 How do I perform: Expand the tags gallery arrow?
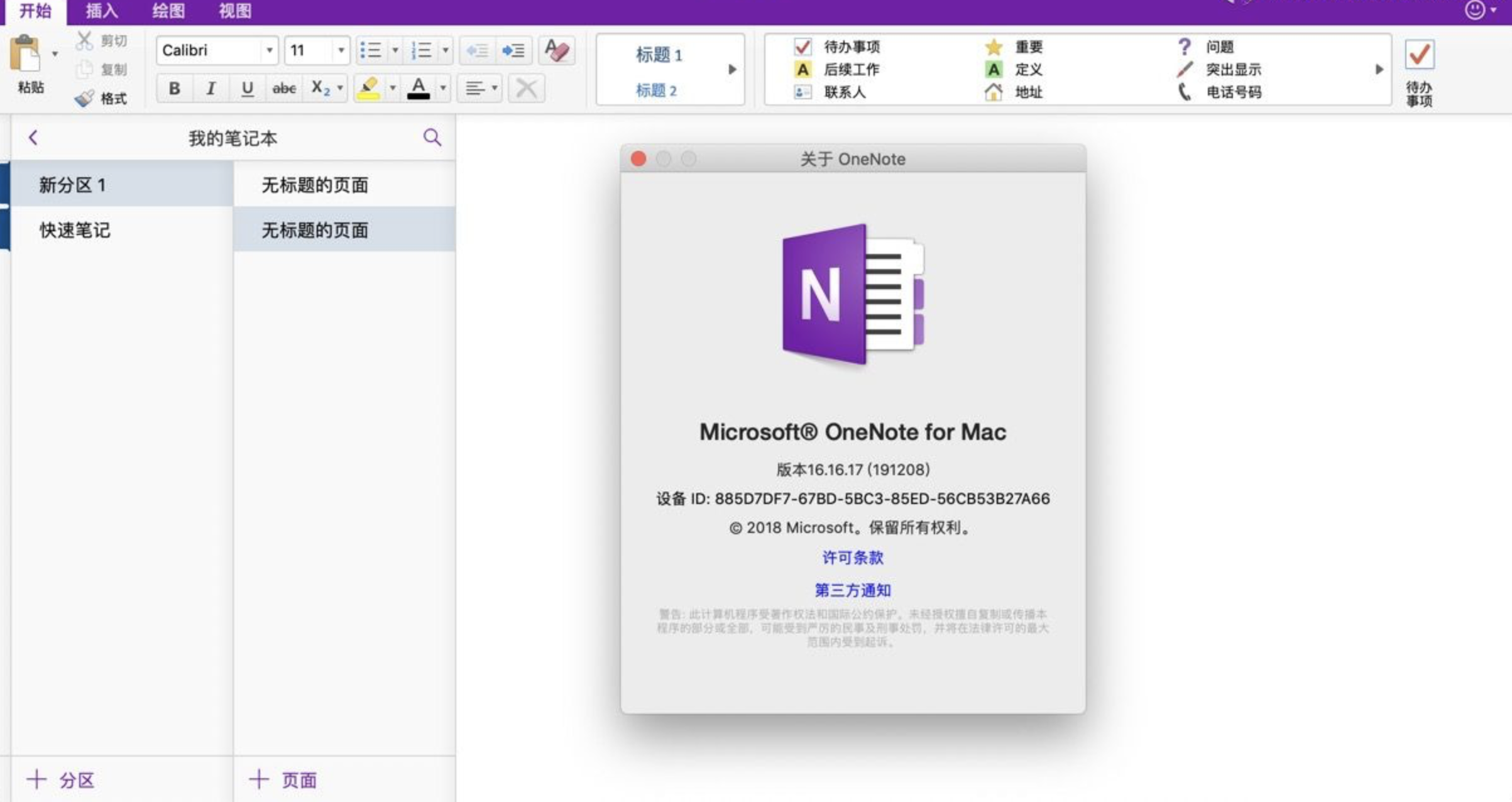1379,69
